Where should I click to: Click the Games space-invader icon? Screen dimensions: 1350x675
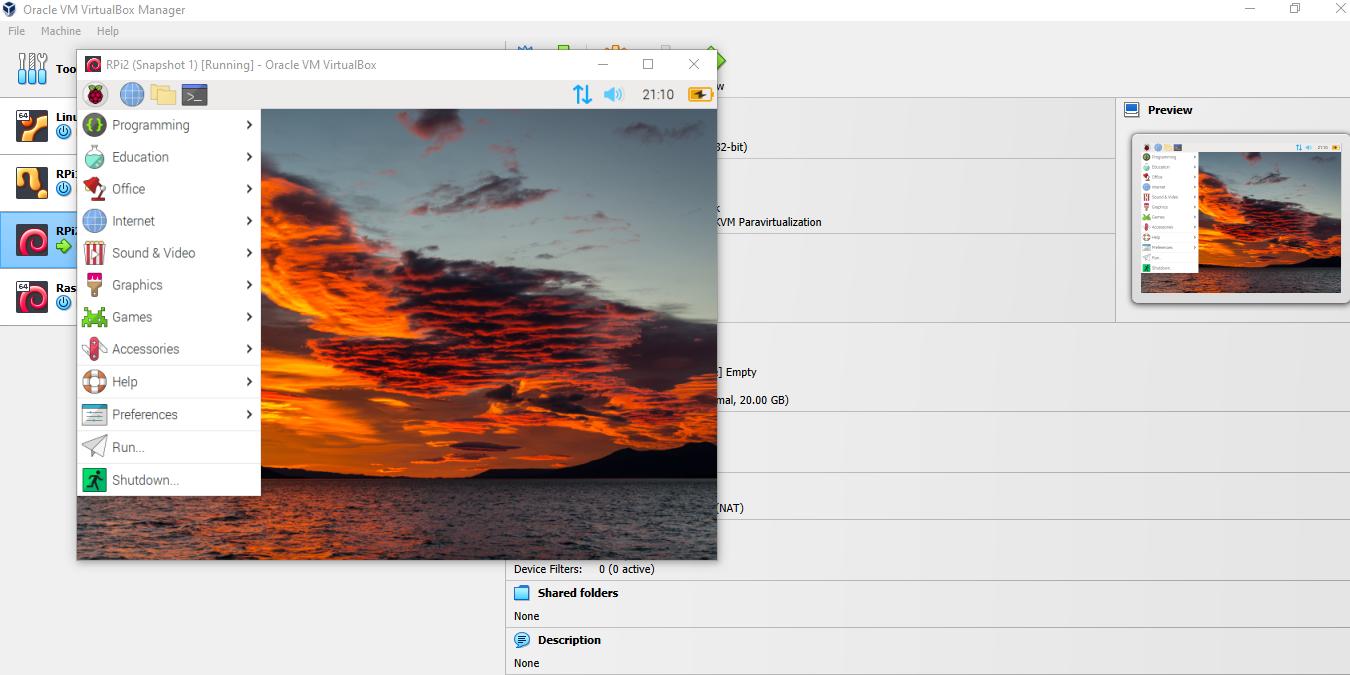[x=93, y=316]
